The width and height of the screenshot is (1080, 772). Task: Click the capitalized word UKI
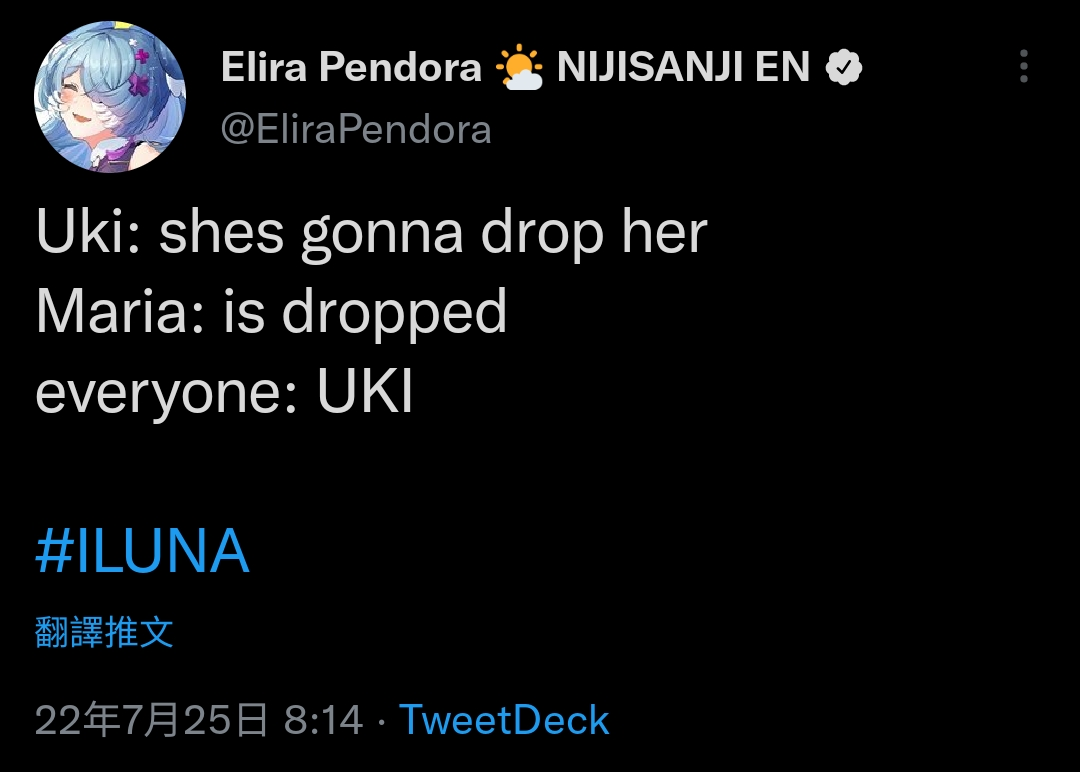pyautogui.click(x=365, y=391)
